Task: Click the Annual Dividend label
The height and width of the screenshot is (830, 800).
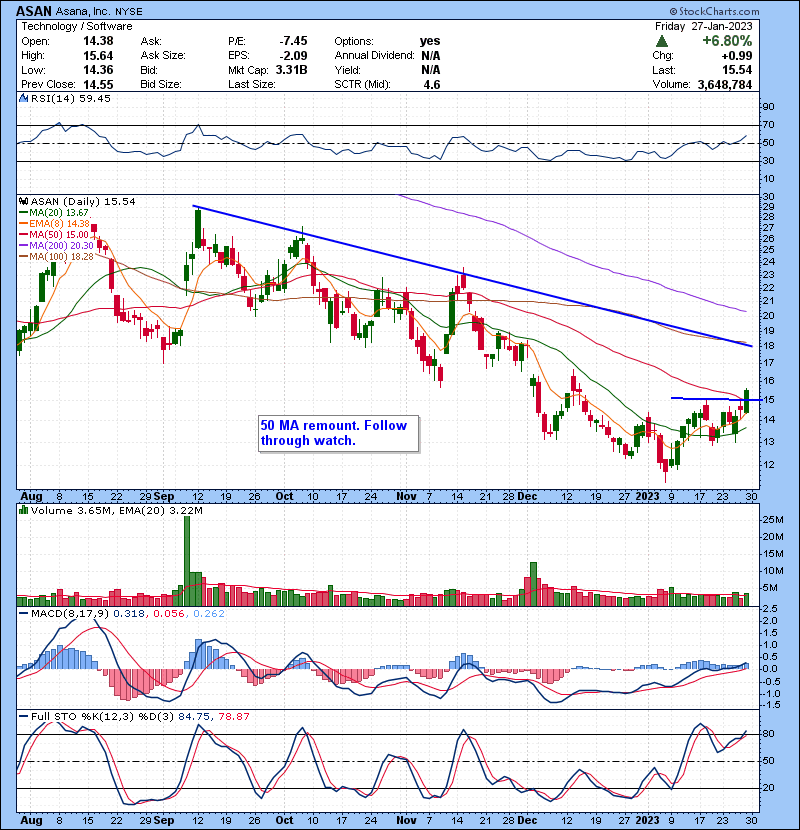Action: click(374, 56)
